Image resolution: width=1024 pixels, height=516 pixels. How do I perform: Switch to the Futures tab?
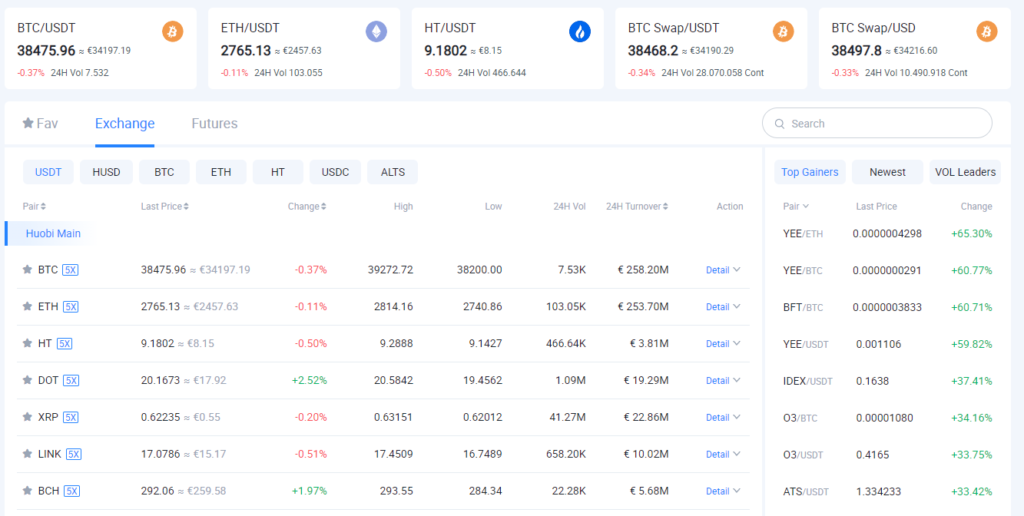(x=214, y=123)
